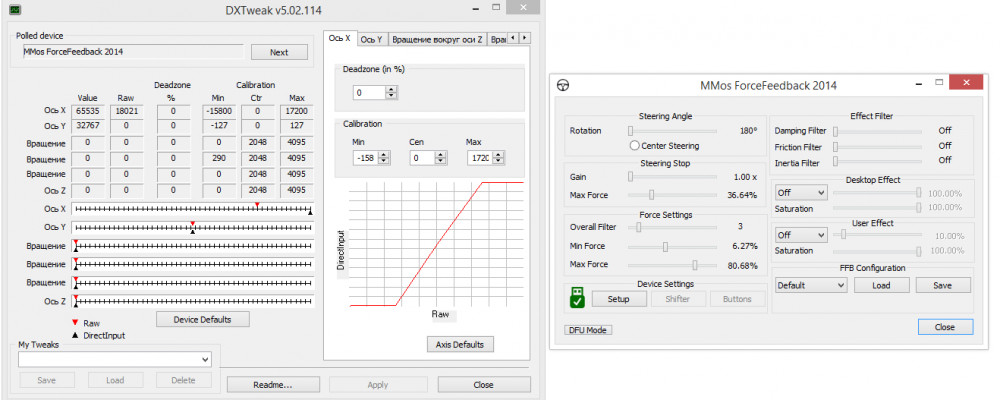
Task: Adjust the Damping Filter slider
Action: [878, 131]
